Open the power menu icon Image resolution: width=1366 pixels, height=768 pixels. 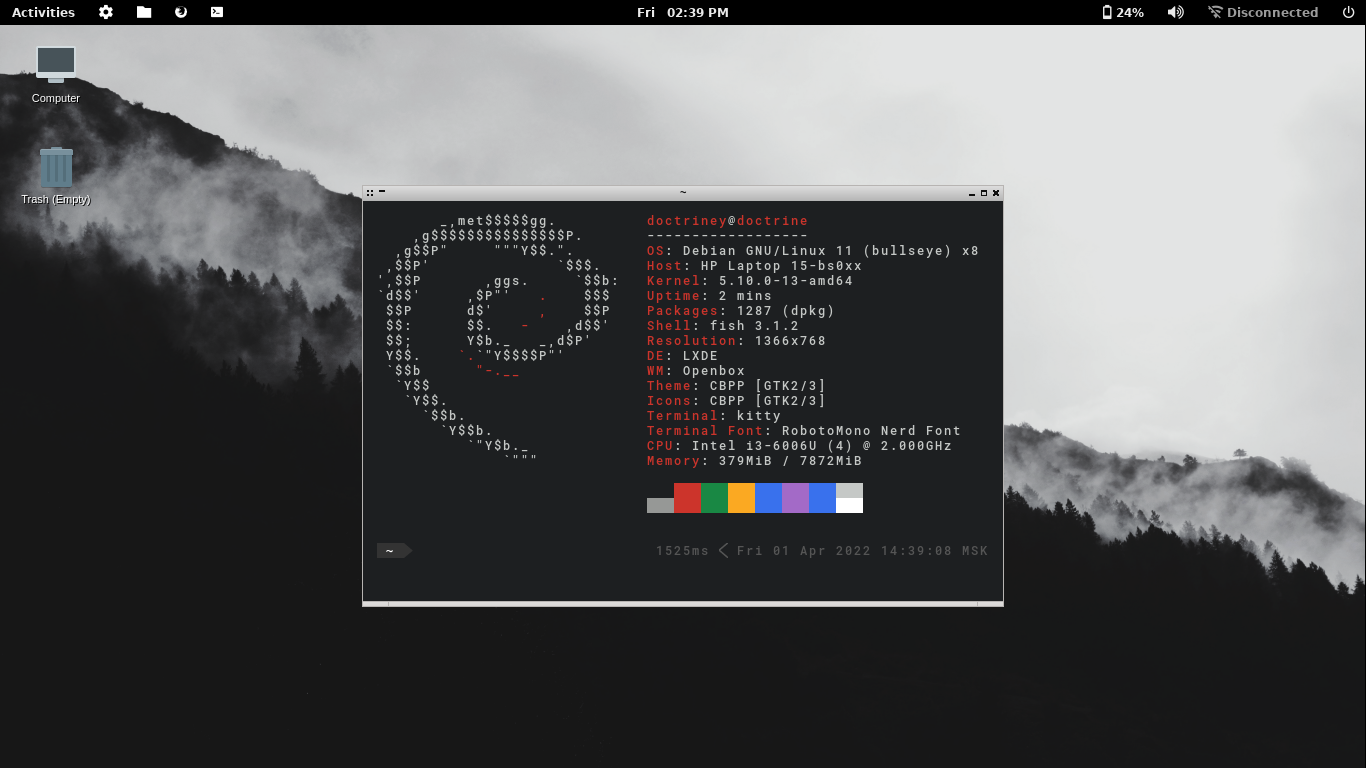tap(1348, 12)
